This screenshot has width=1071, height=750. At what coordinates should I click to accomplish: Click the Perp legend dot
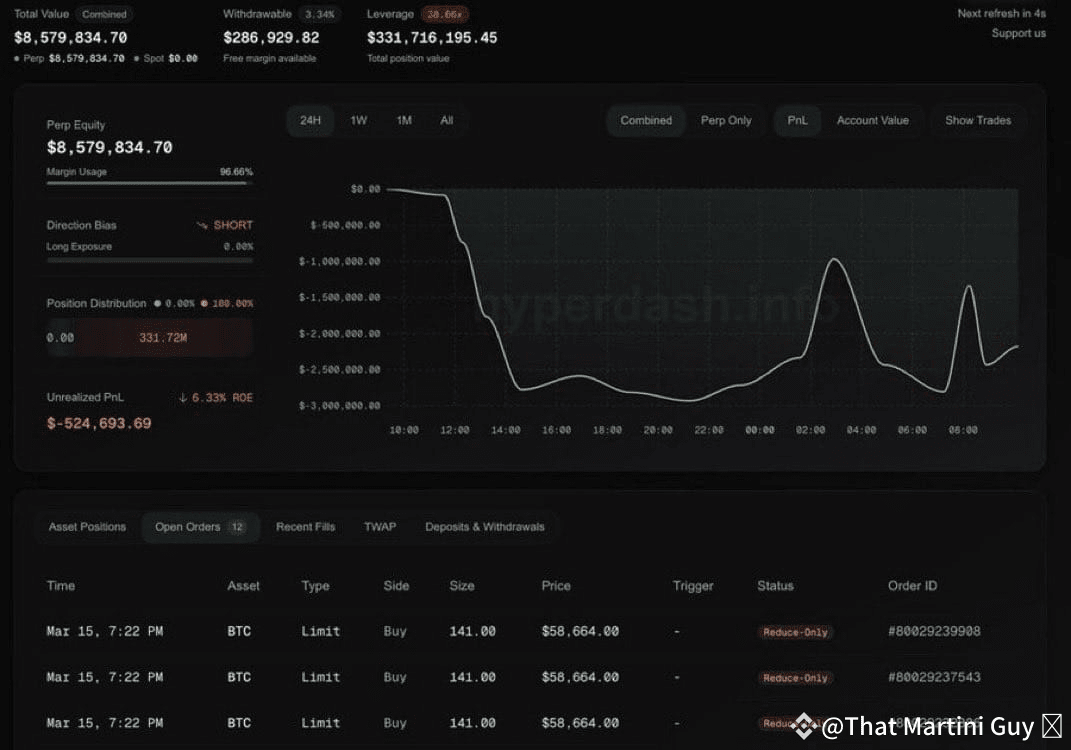[16, 59]
